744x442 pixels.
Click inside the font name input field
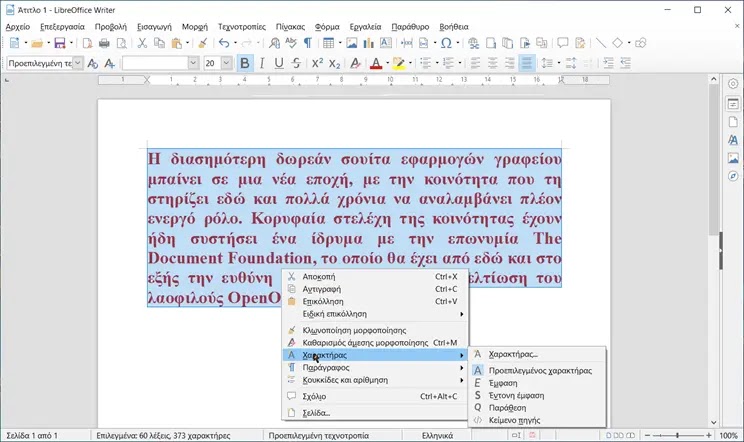pos(155,63)
